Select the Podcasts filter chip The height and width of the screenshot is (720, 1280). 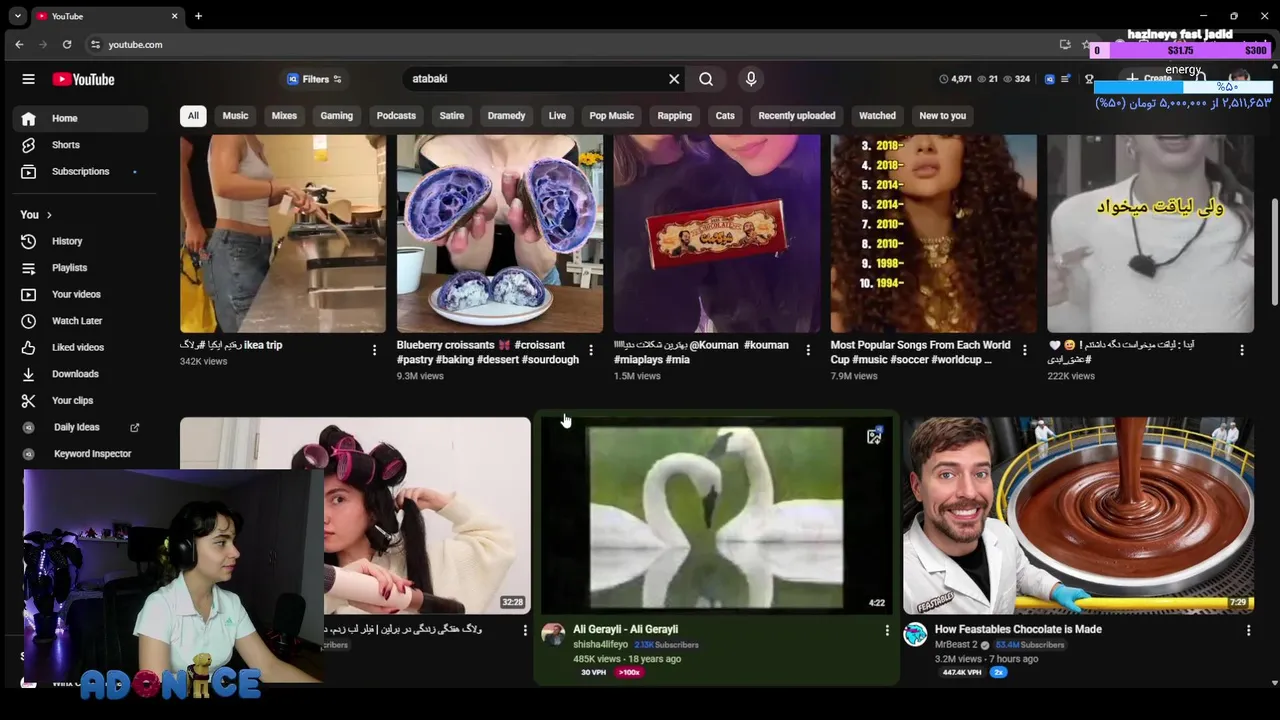tap(396, 116)
